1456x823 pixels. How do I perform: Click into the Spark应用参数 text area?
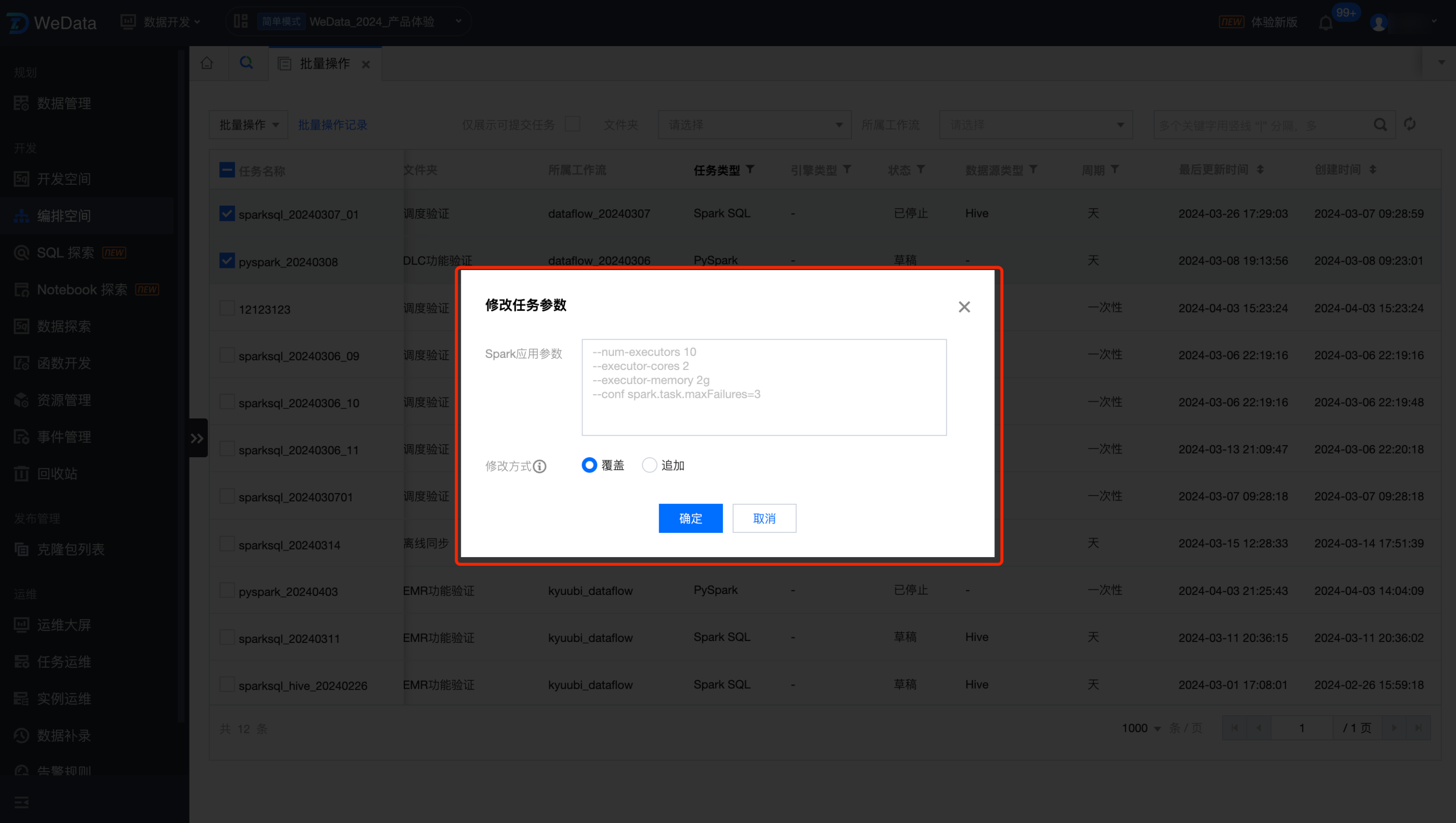(x=763, y=387)
